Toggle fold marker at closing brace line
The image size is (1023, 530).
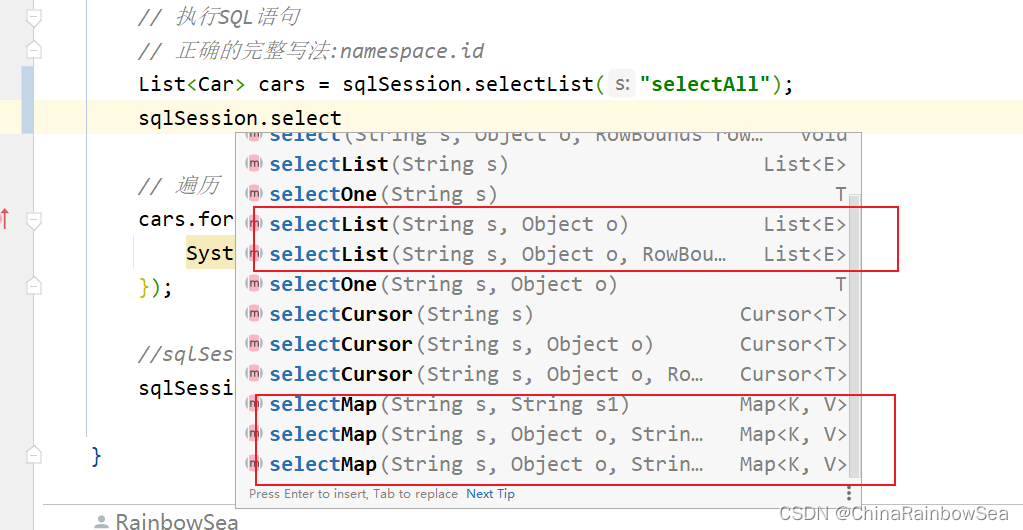34,457
